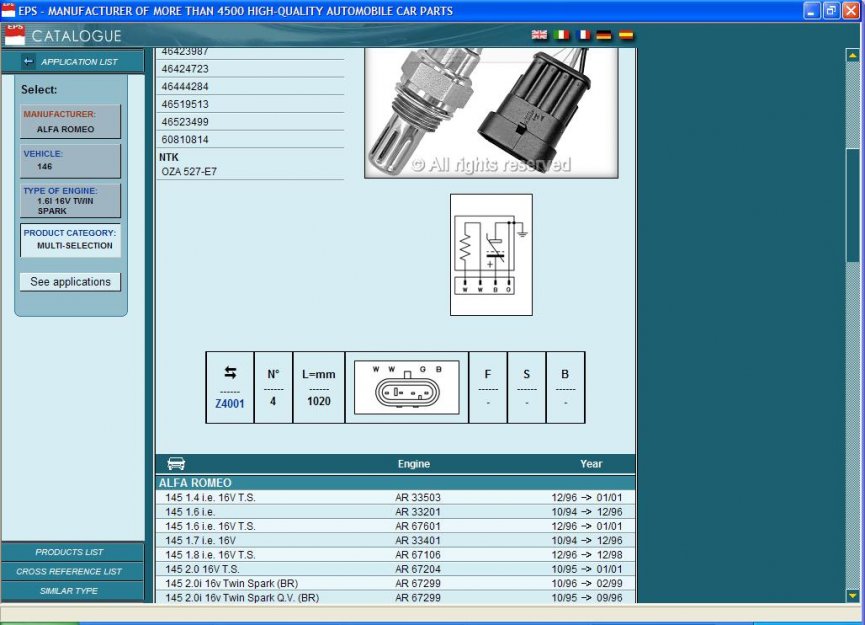865x625 pixels.
Task: Open the Z4001 interchange link
Action: [230, 404]
